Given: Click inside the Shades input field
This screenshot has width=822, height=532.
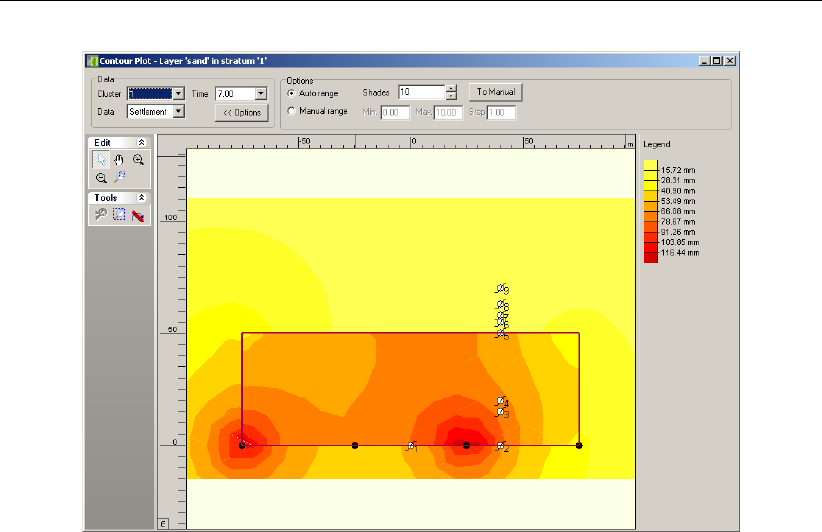Looking at the screenshot, I should coord(420,93).
